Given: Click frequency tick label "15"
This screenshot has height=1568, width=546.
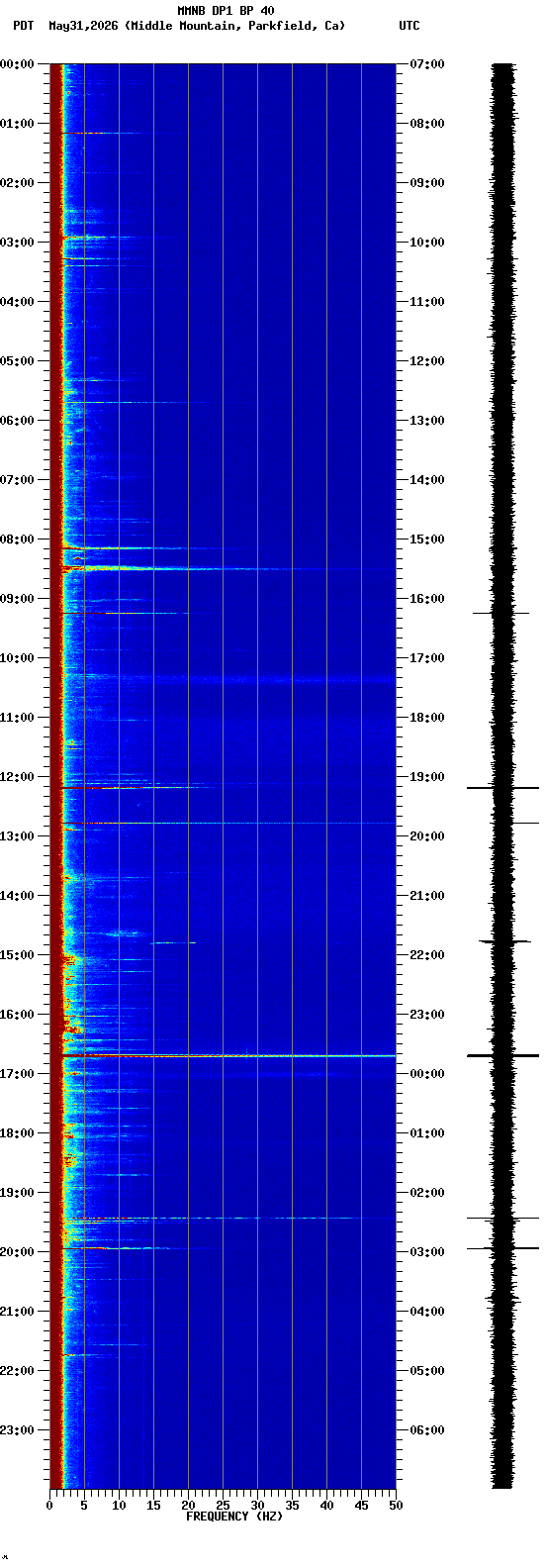Looking at the screenshot, I should (153, 1506).
